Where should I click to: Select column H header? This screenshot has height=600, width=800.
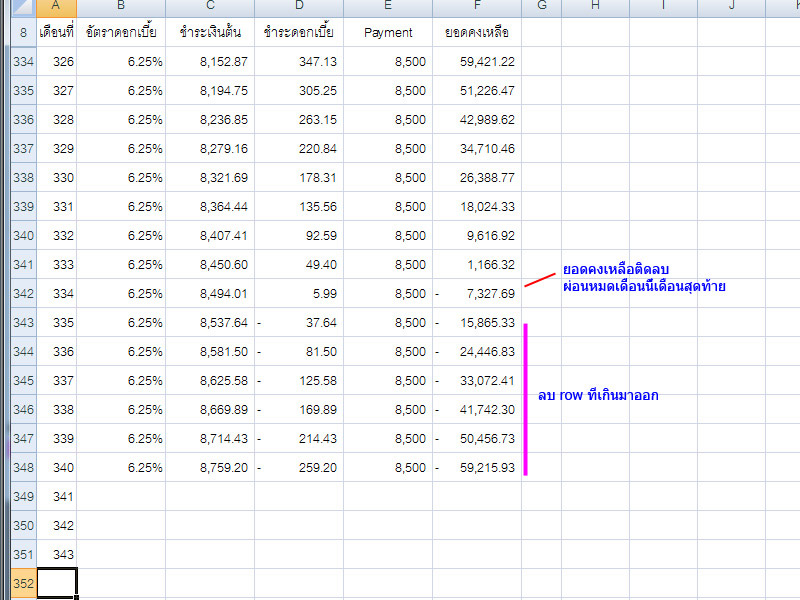coord(595,8)
